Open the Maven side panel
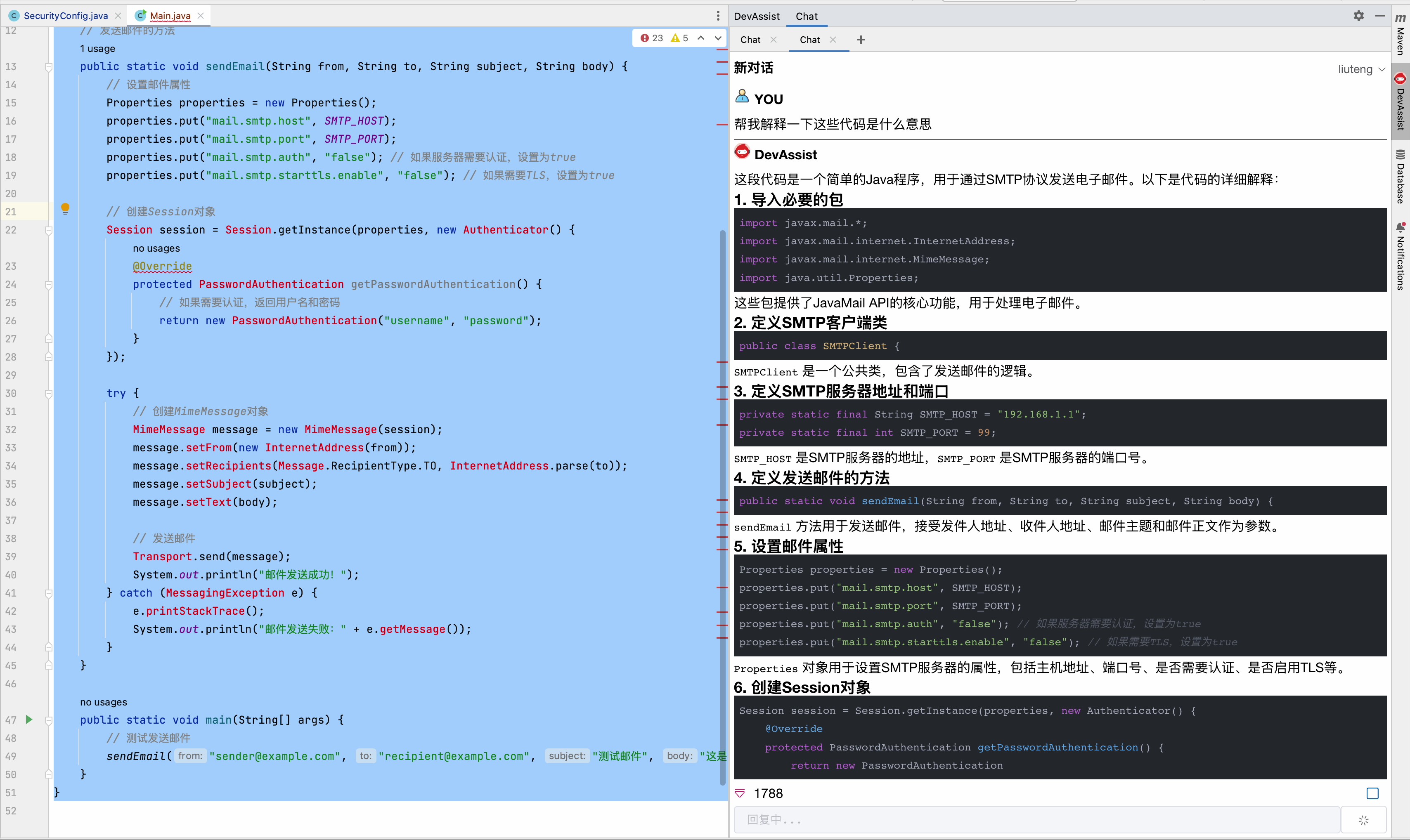 pos(1401,35)
